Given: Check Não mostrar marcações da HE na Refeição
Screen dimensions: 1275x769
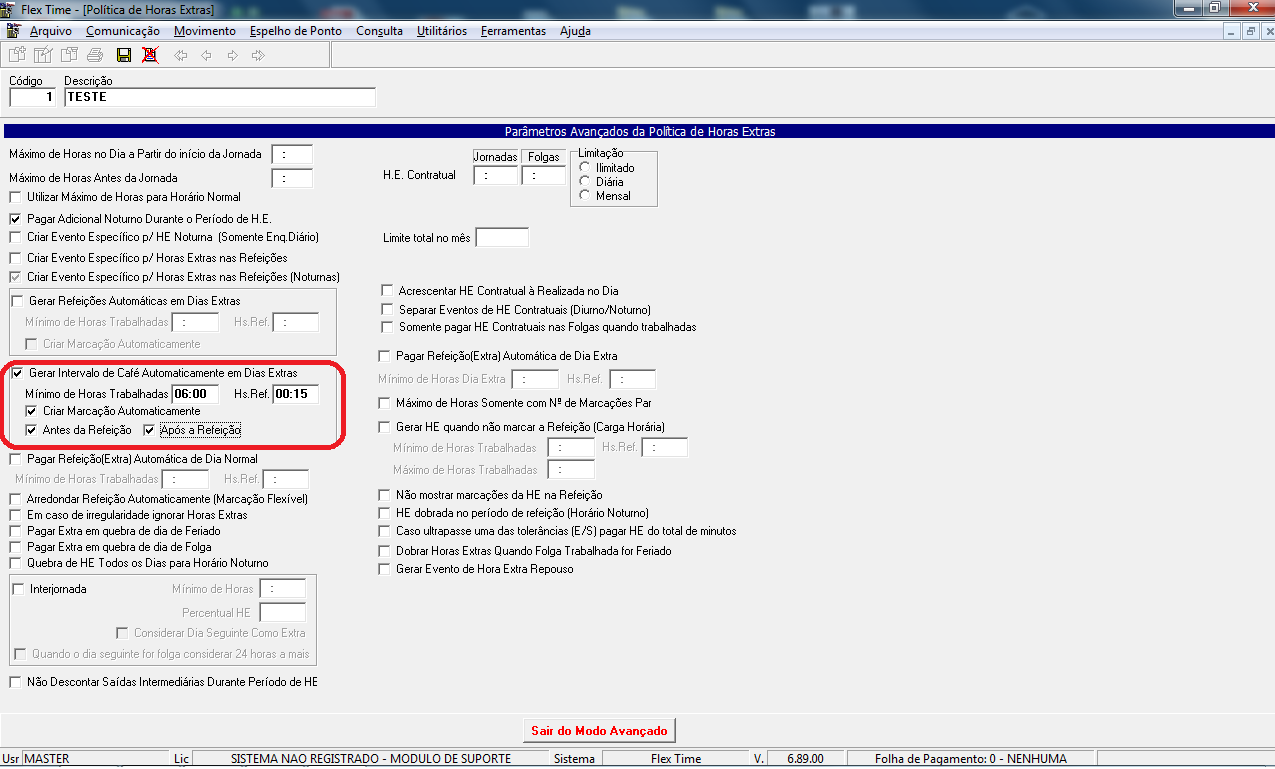Looking at the screenshot, I should [x=385, y=495].
